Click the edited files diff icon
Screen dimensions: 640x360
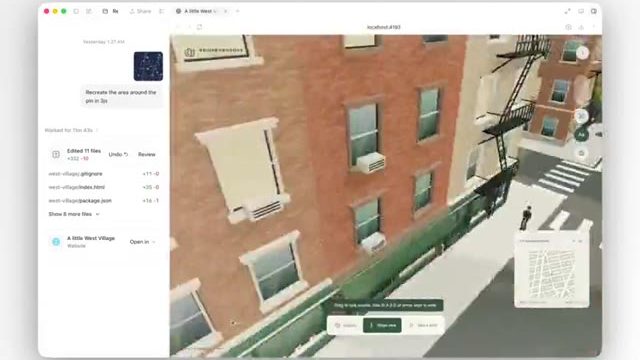56,154
